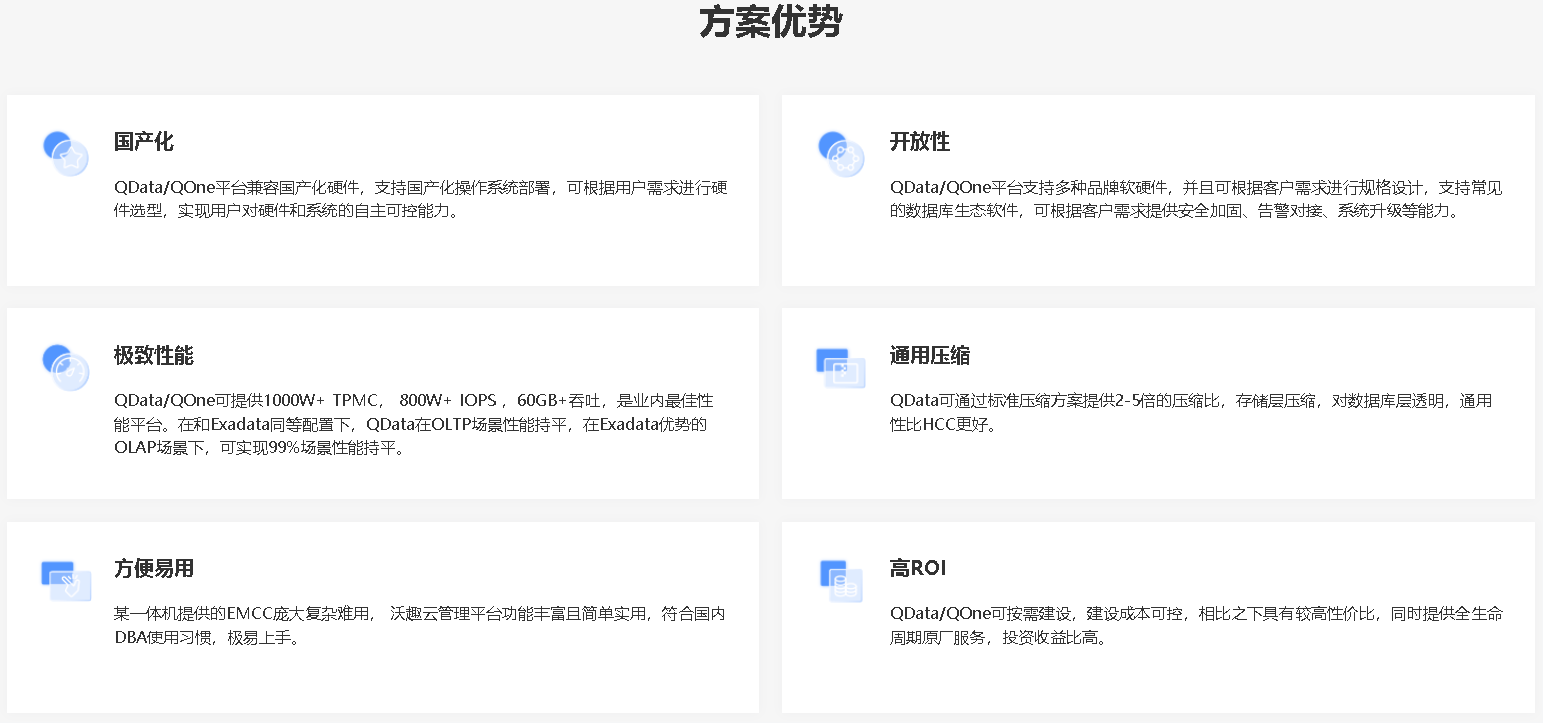Click the 国产化 star icon
Image resolution: width=1543 pixels, height=723 pixels.
pos(66,154)
